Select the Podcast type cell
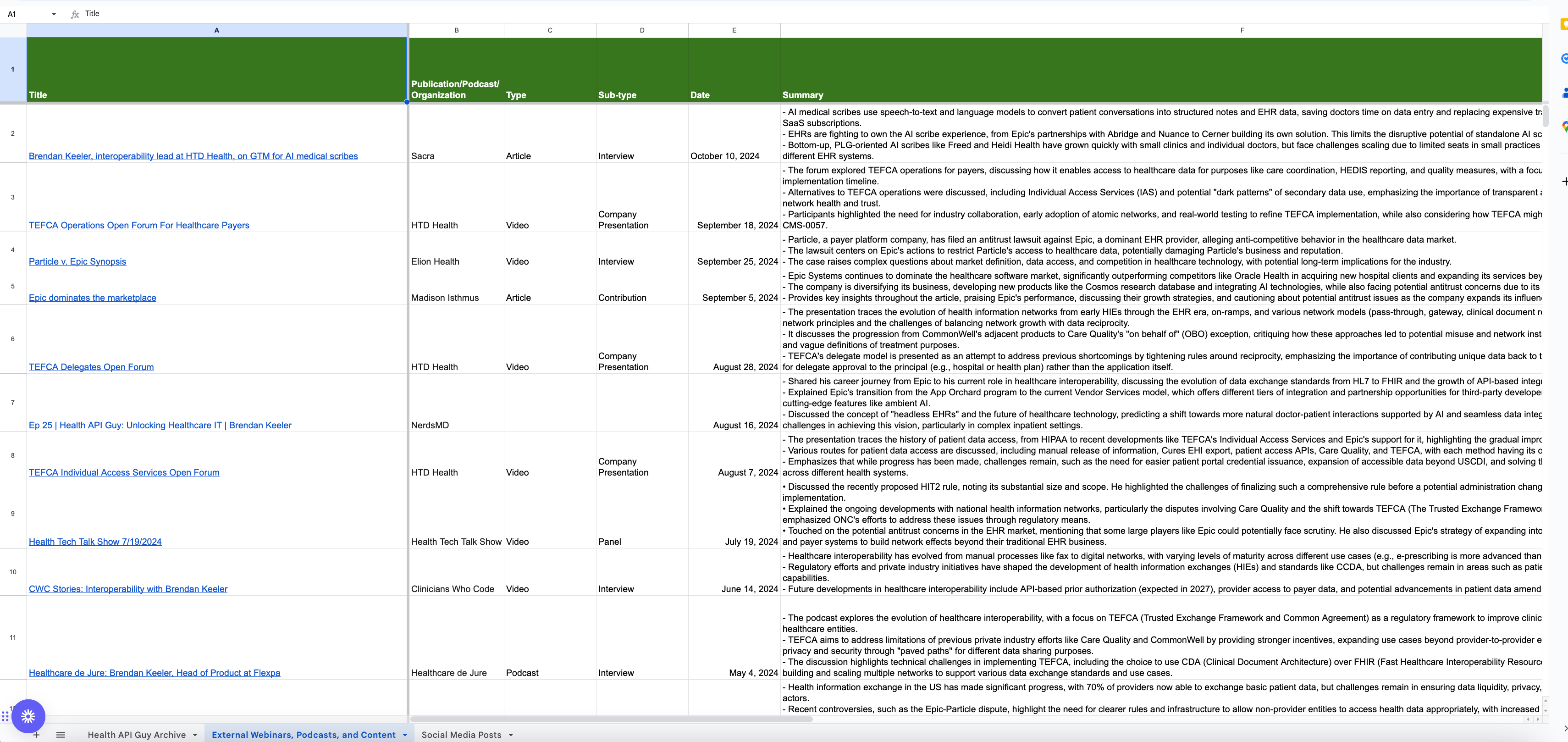 point(550,638)
